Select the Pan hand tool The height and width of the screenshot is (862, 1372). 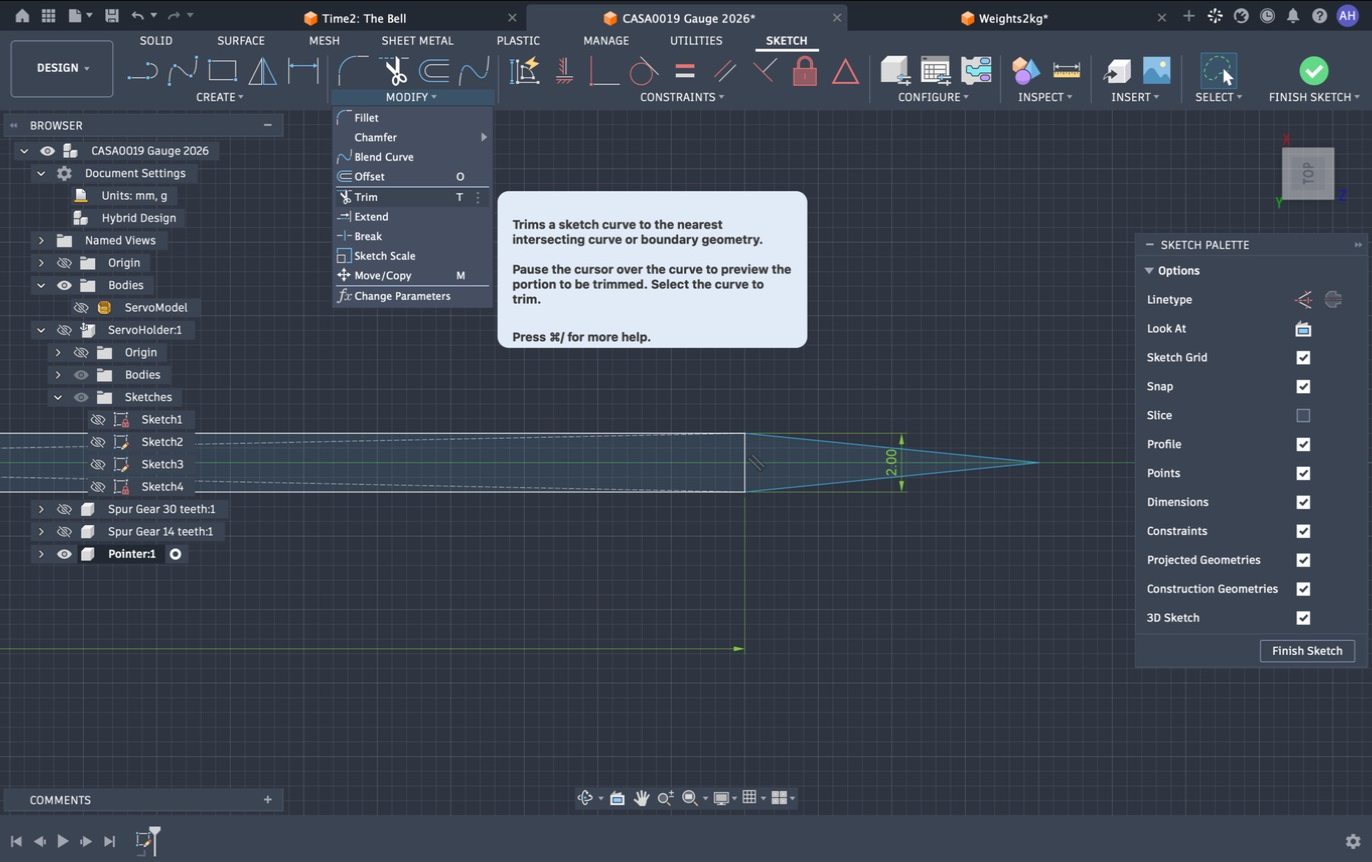pos(641,798)
